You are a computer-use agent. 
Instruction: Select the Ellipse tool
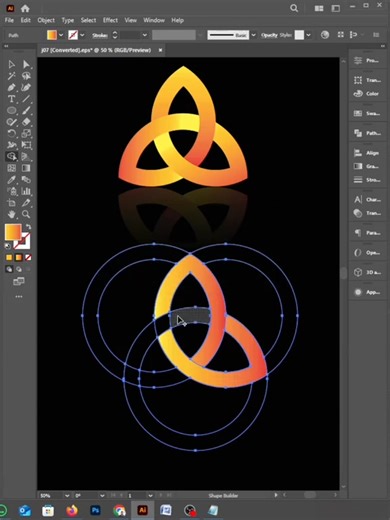coord(12,110)
